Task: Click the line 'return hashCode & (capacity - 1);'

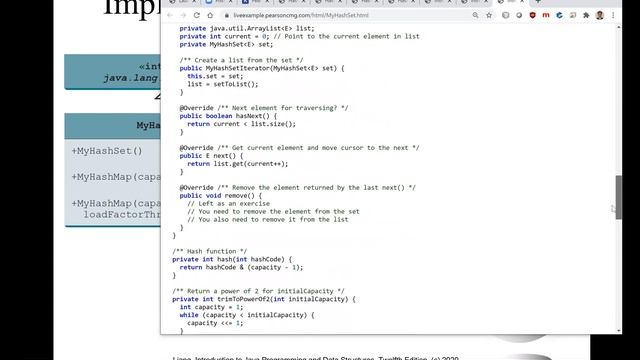Action: coord(242,267)
